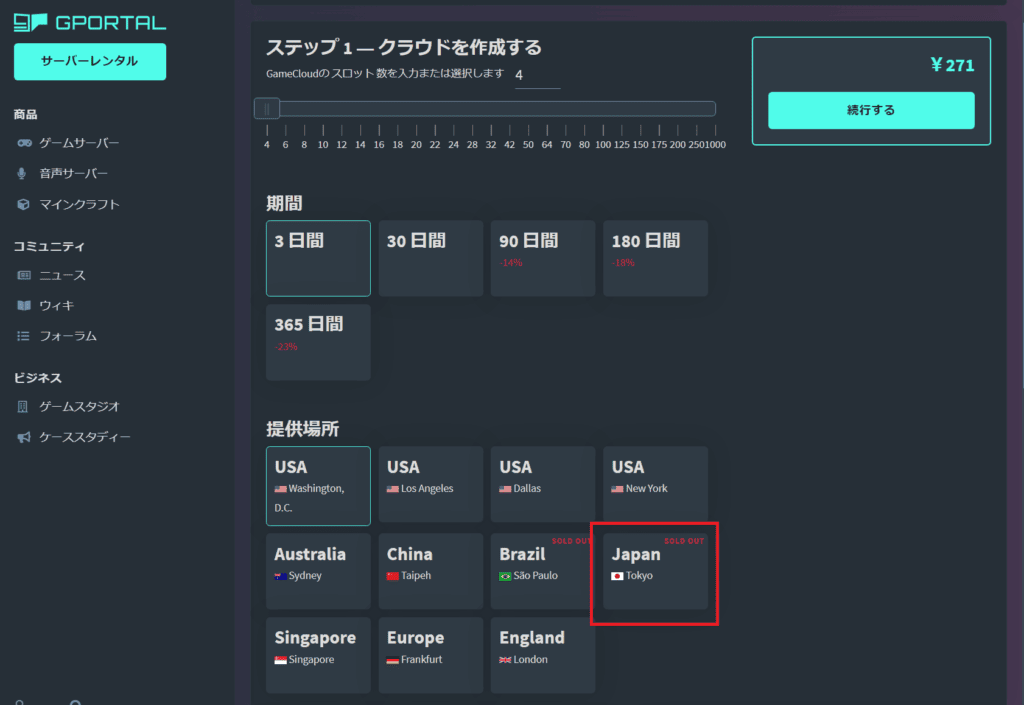This screenshot has width=1024, height=705.
Task: Click the slot slider track
Action: (x=485, y=108)
